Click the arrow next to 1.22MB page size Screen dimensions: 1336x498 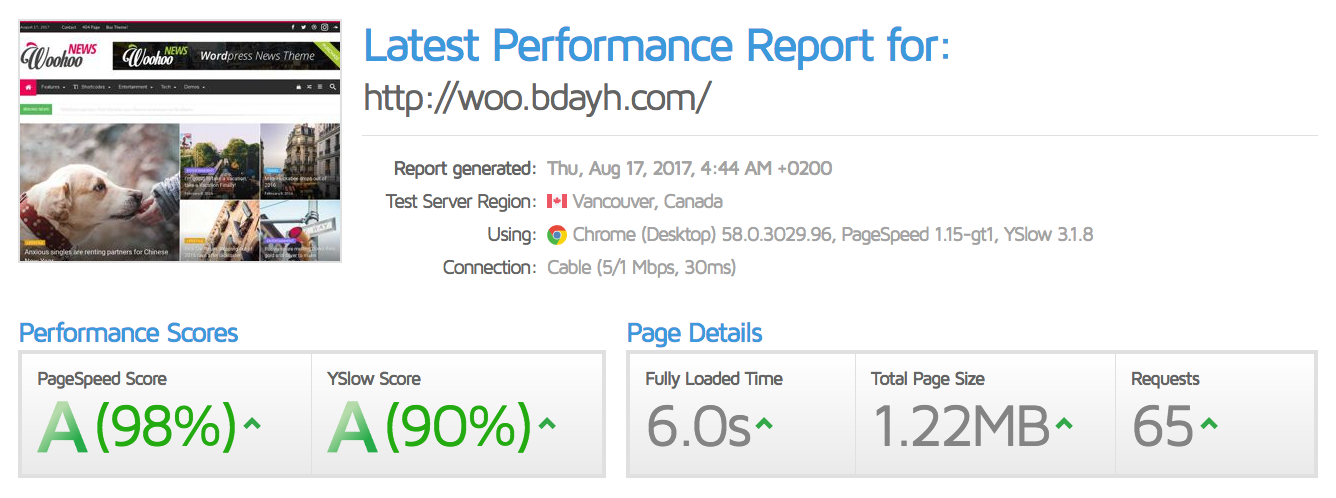pyautogui.click(x=1063, y=424)
